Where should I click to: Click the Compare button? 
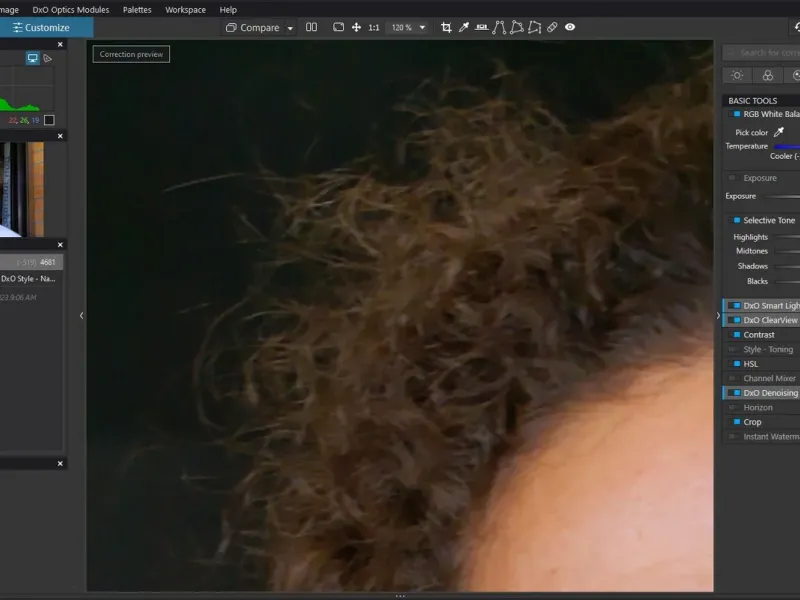coord(253,28)
